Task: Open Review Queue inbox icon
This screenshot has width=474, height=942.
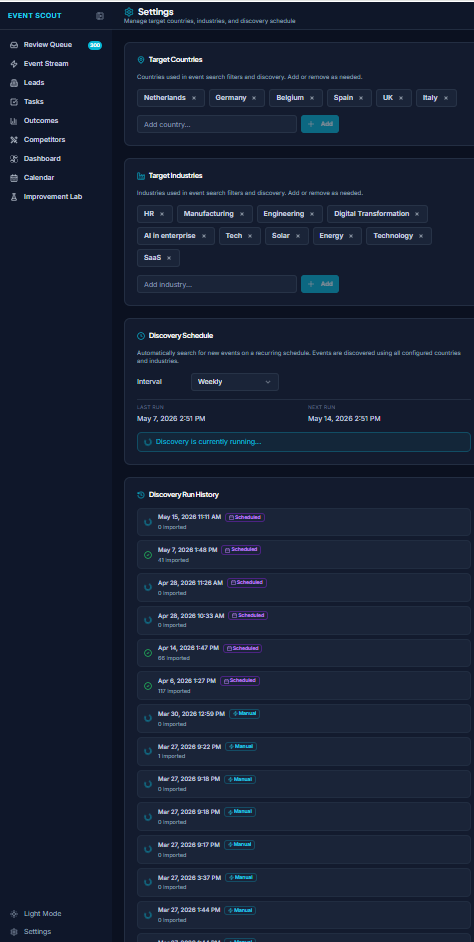Action: pos(14,45)
